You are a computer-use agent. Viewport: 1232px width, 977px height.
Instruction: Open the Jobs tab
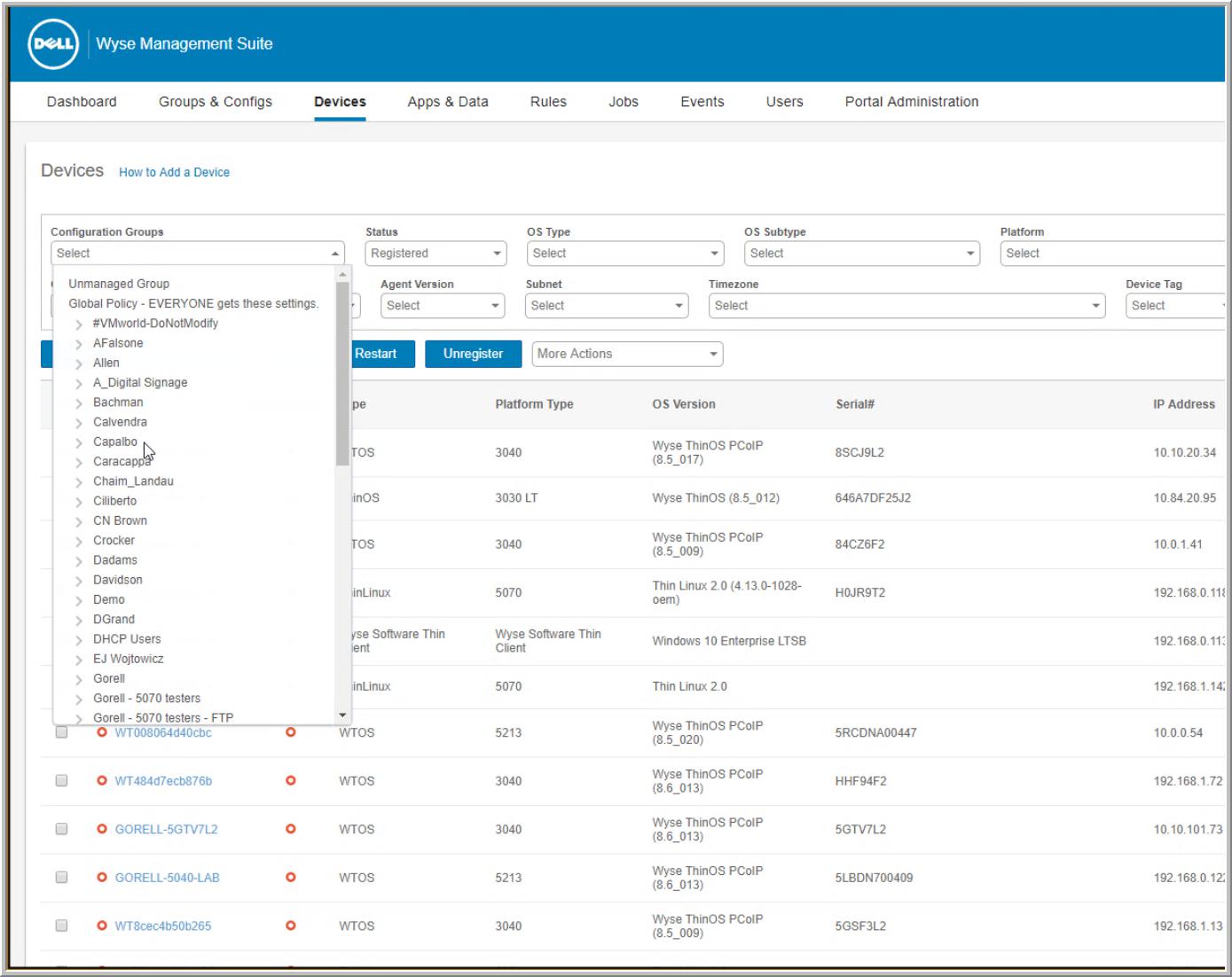coord(624,102)
